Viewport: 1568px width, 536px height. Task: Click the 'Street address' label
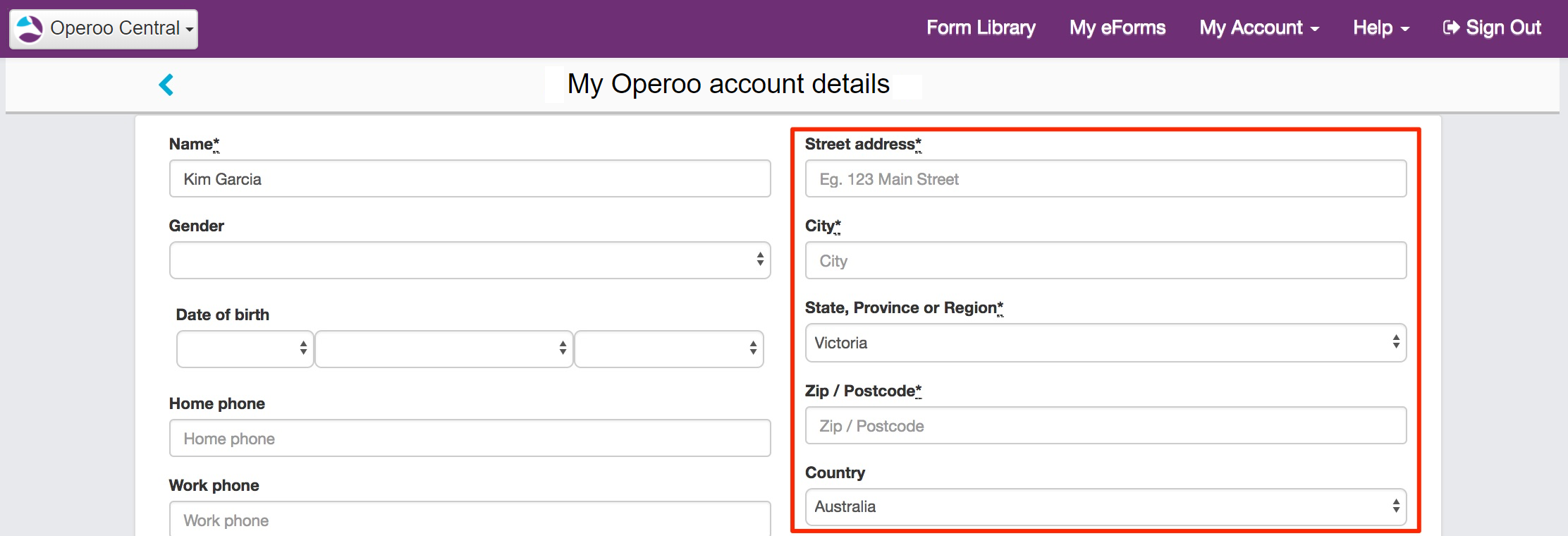[863, 144]
